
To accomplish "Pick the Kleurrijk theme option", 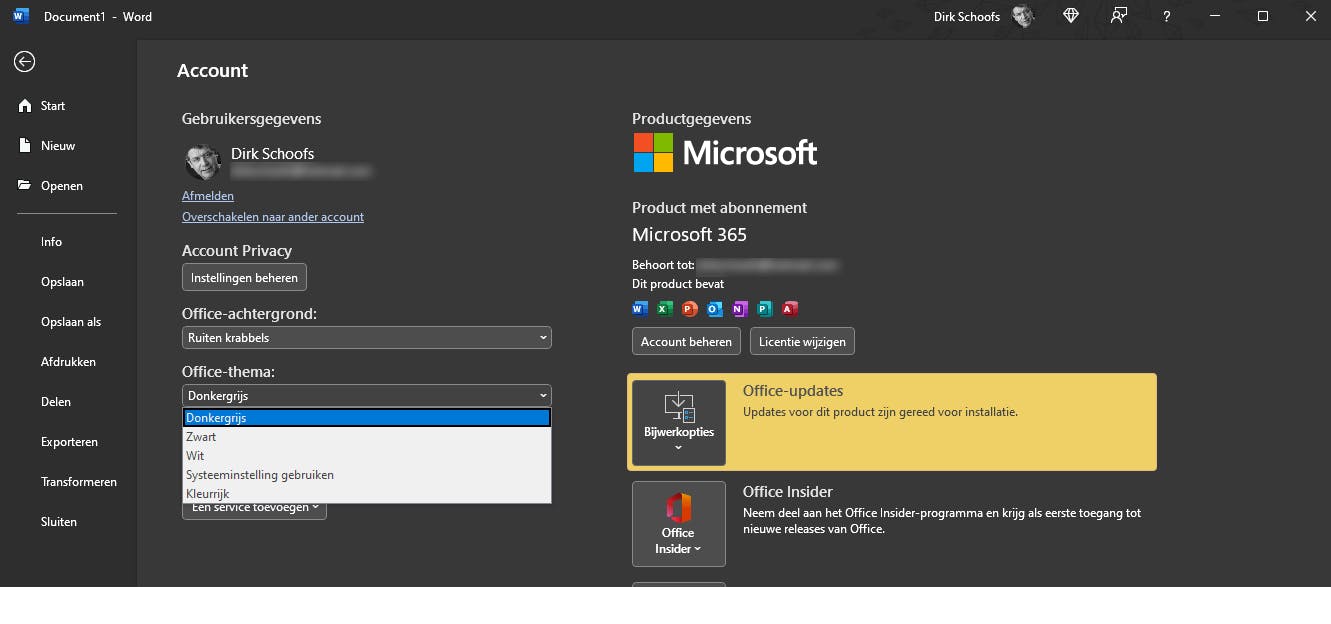I will pos(367,494).
